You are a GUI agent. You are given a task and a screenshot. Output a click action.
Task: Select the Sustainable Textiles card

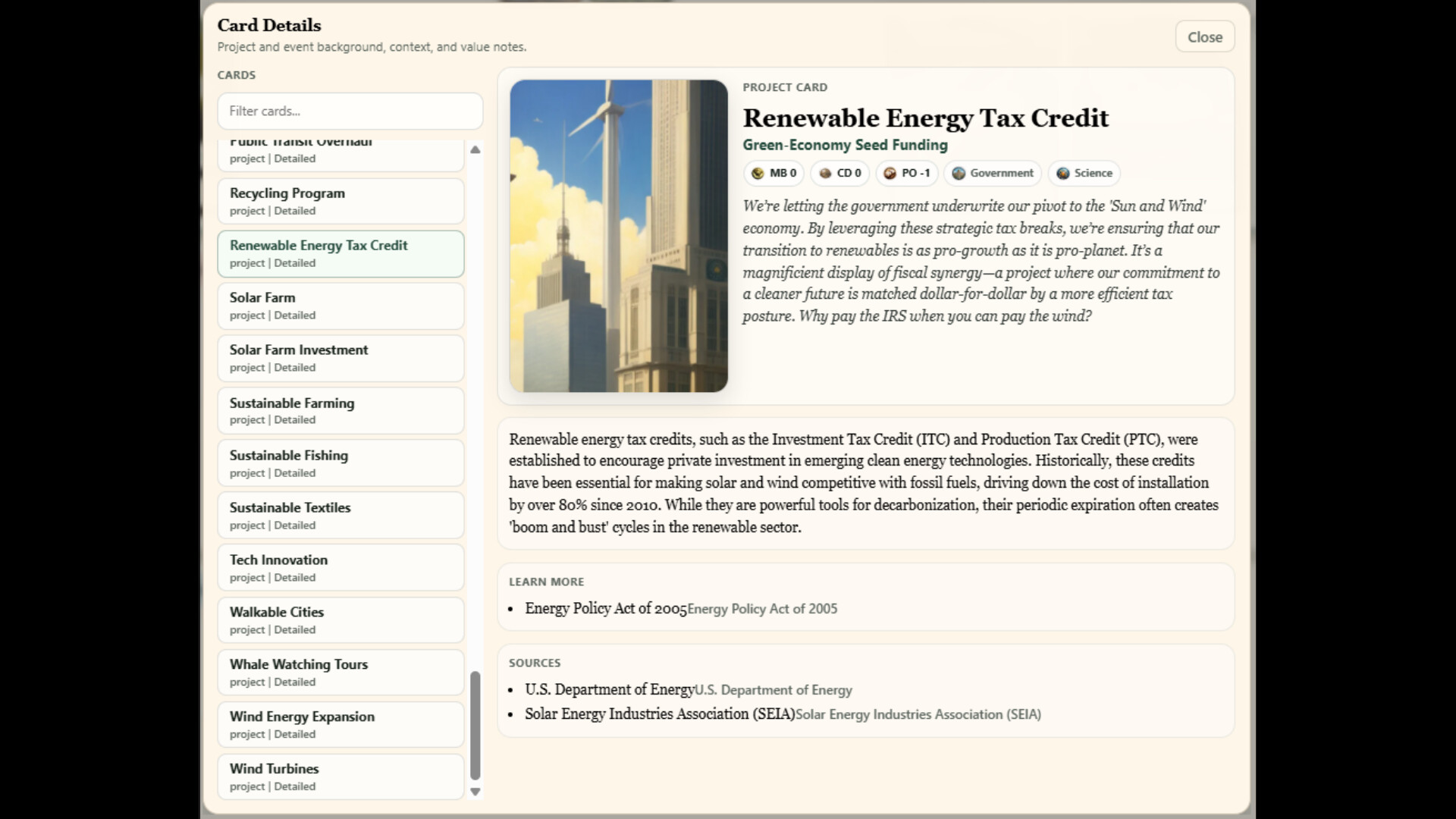pyautogui.click(x=340, y=515)
